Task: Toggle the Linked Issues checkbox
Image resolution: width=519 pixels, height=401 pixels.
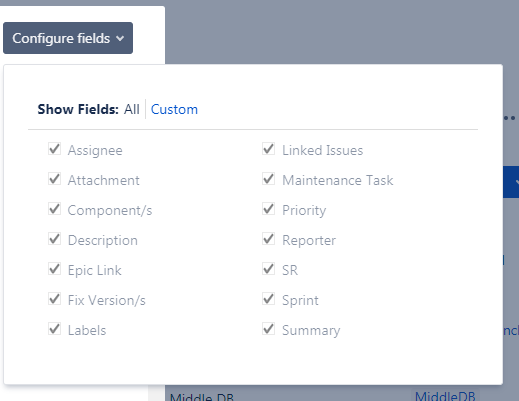Action: coord(268,149)
